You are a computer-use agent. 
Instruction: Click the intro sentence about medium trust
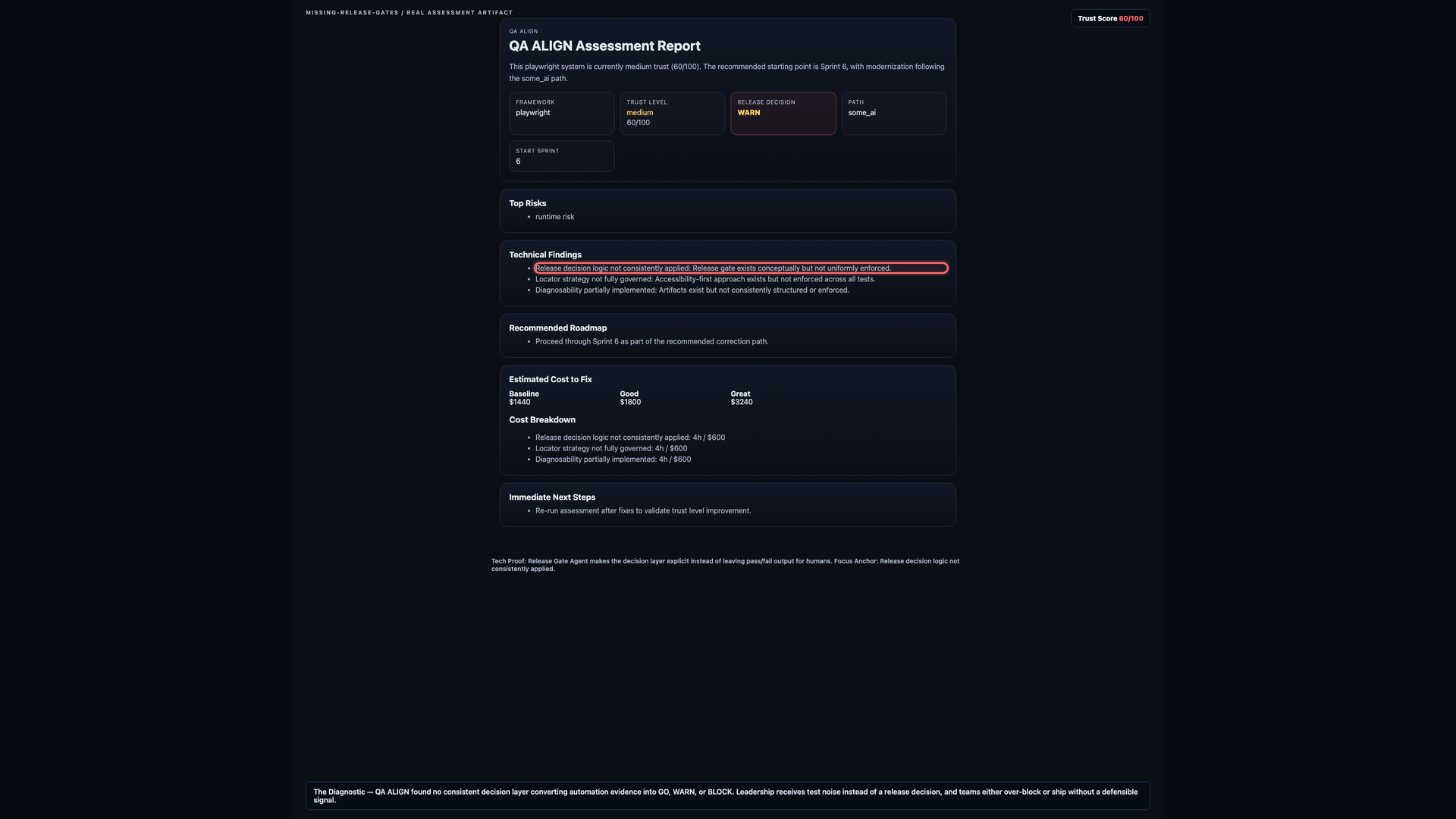coord(726,73)
